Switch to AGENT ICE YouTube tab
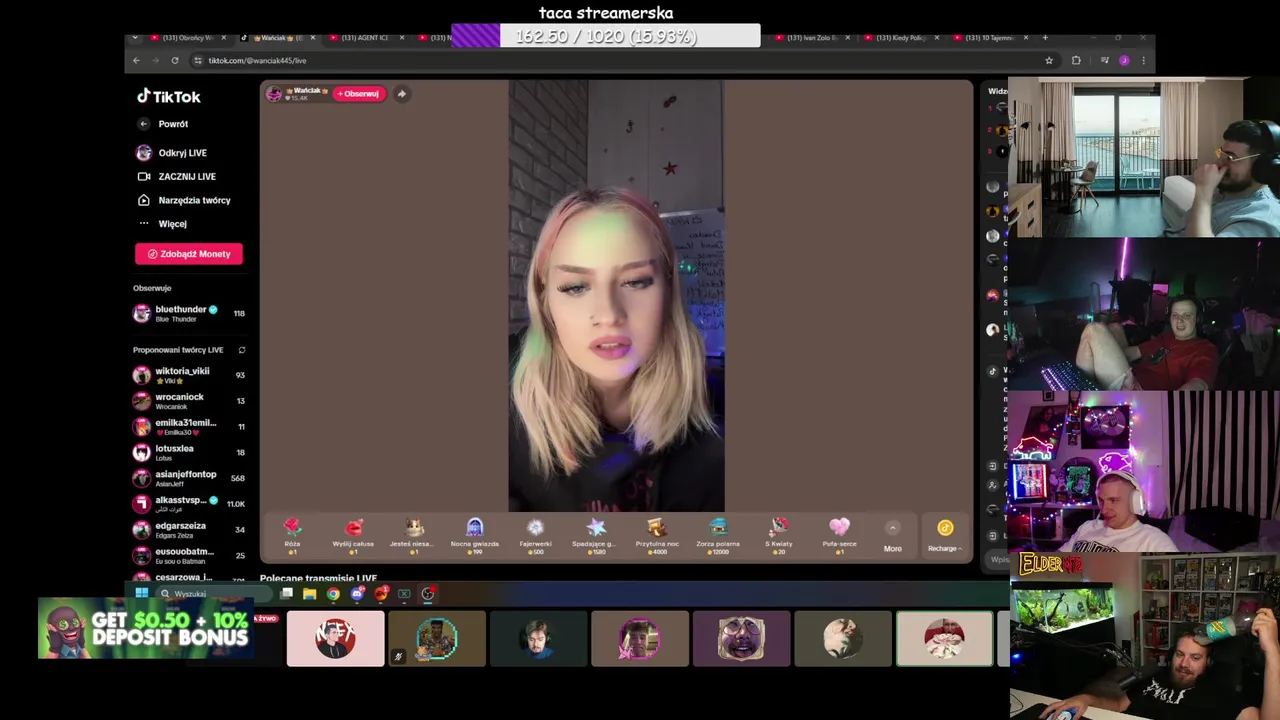 [x=367, y=38]
